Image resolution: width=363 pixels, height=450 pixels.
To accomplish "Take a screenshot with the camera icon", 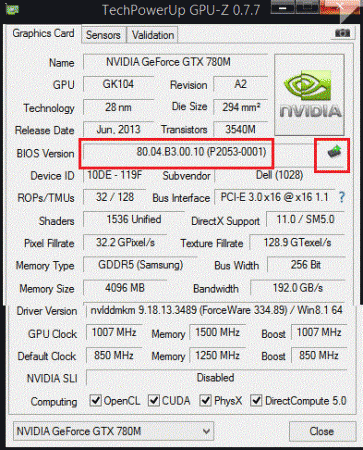I will (x=342, y=33).
